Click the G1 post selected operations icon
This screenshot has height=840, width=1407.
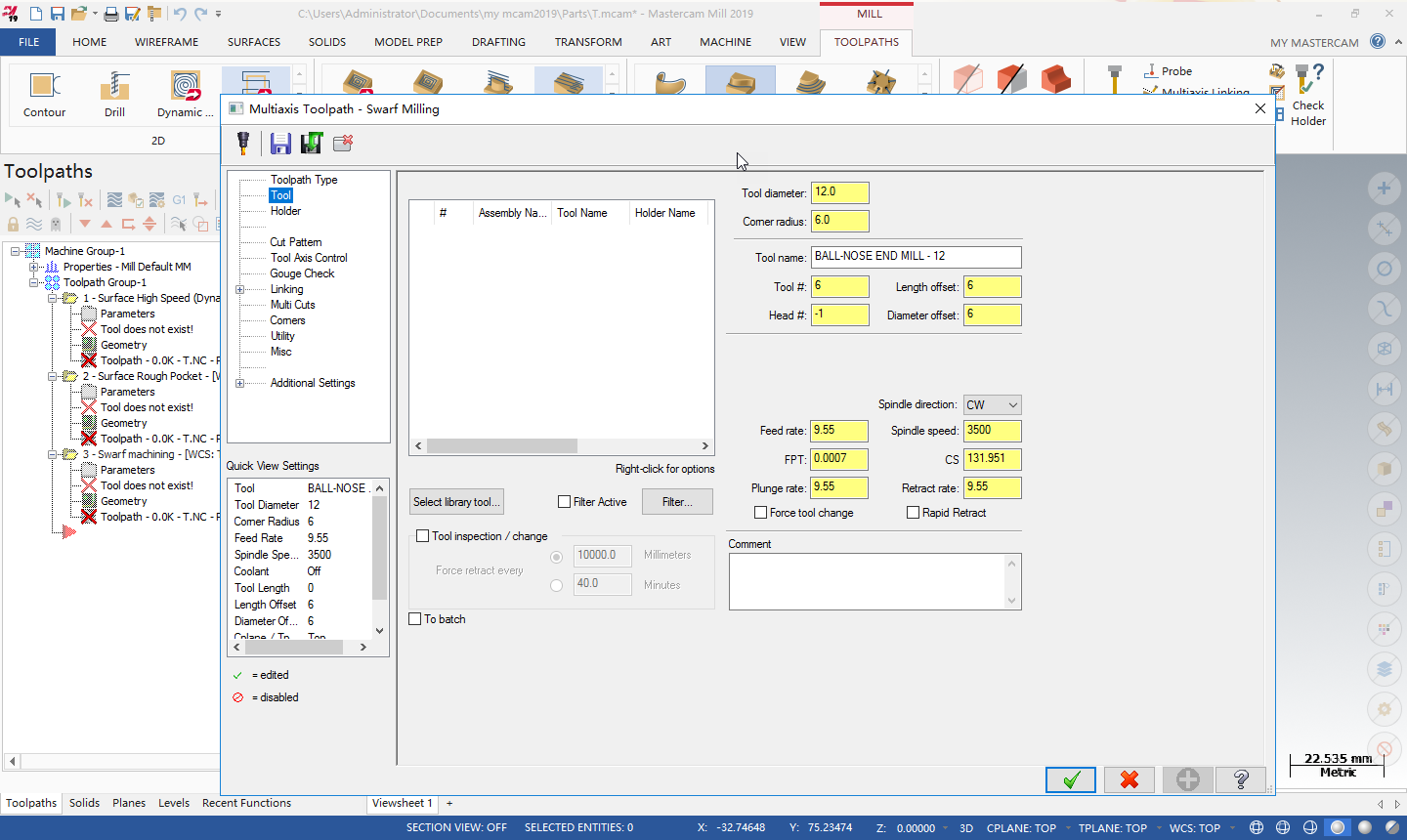tap(179, 200)
